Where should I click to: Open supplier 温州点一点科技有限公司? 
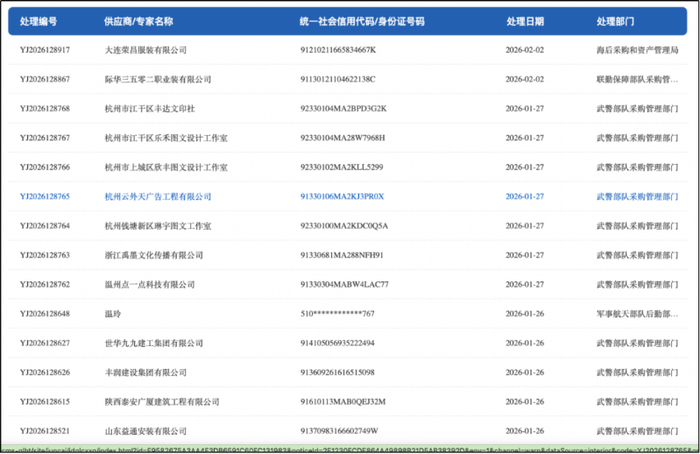point(150,284)
